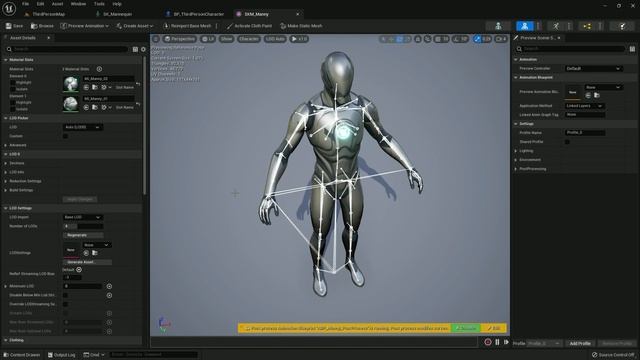This screenshot has width=640, height=360.
Task: Click Material Slots add element icon
Action: [x=99, y=69]
